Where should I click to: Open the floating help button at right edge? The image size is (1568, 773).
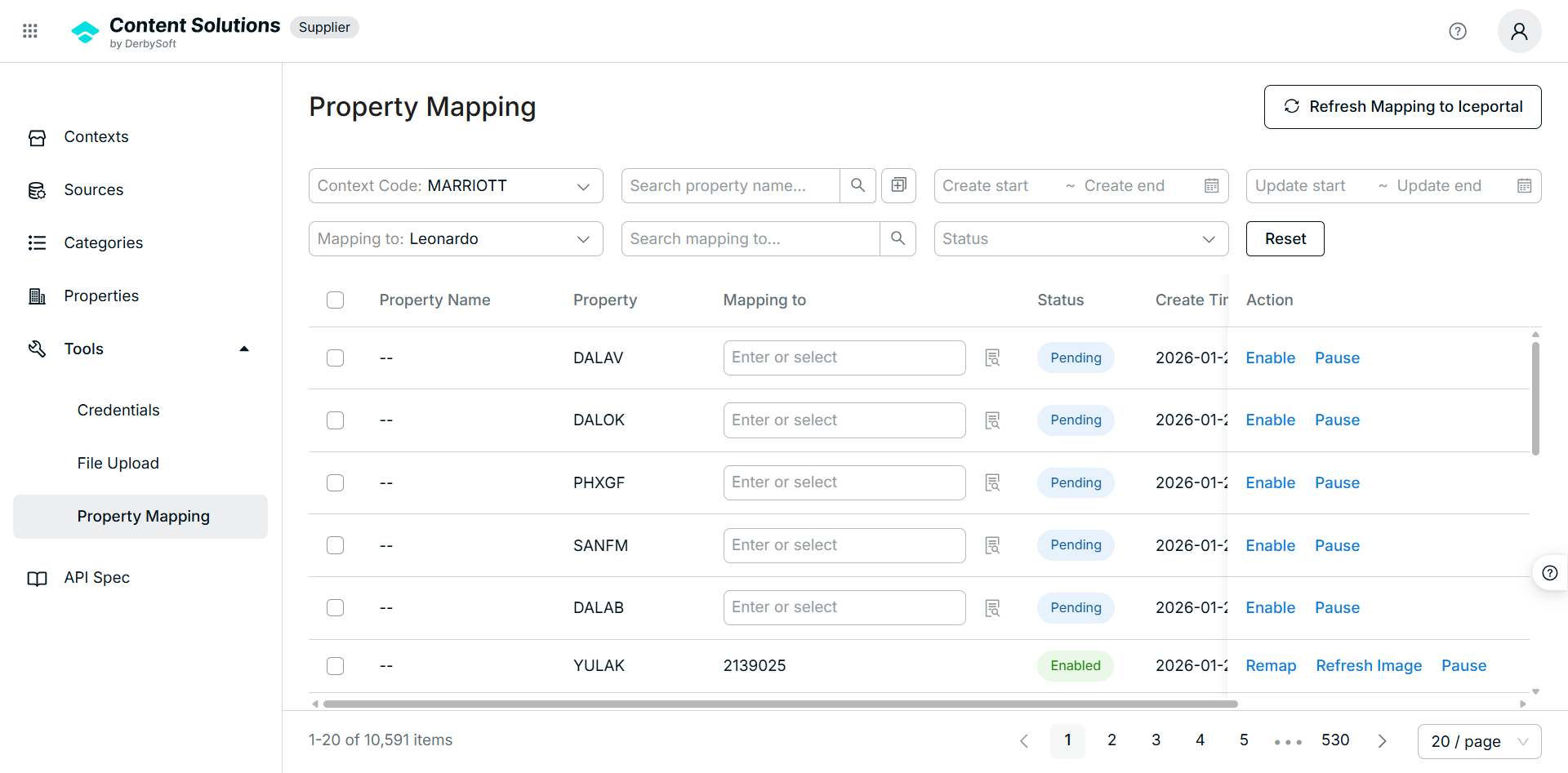(1549, 573)
